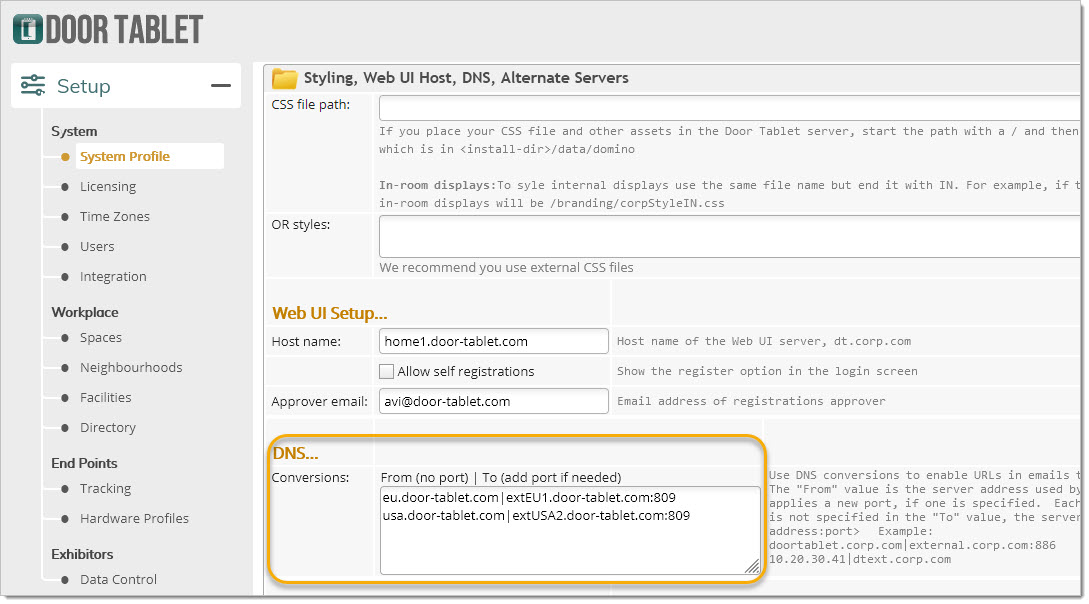Edit the Host name field
Image resolution: width=1089 pixels, height=604 pixels.
494,342
